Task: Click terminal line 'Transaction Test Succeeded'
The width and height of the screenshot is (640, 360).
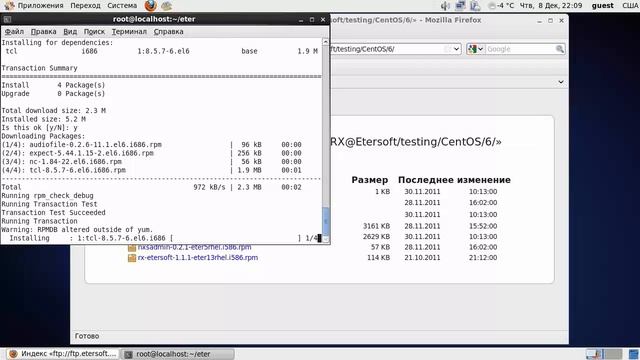Action: (53, 213)
